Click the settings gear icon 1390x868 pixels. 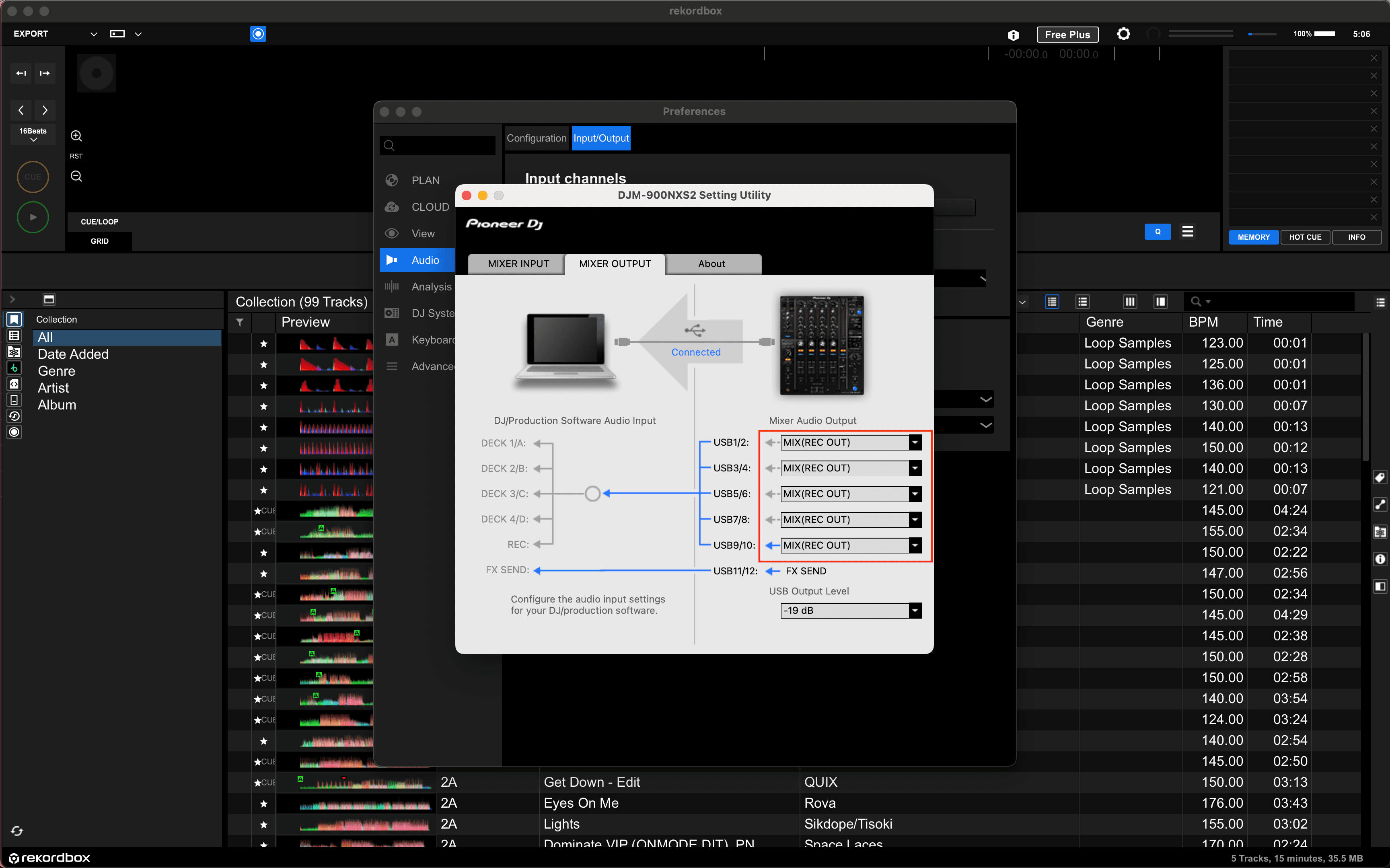tap(1123, 34)
